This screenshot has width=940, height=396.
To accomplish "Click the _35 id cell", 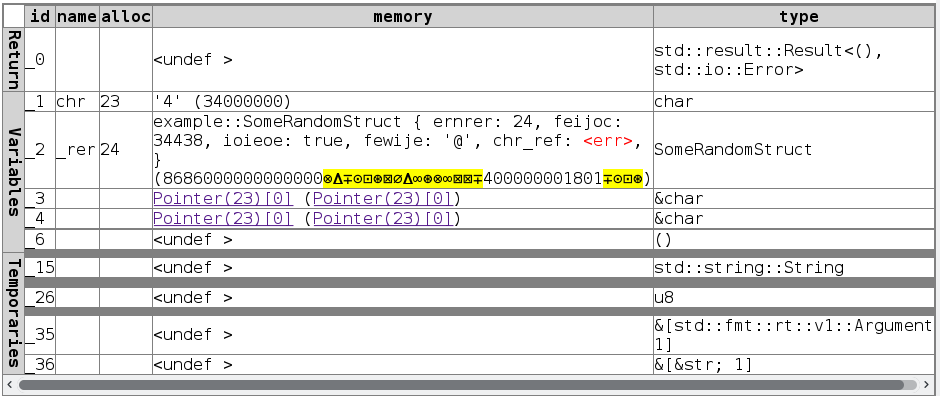I will [x=40, y=335].
